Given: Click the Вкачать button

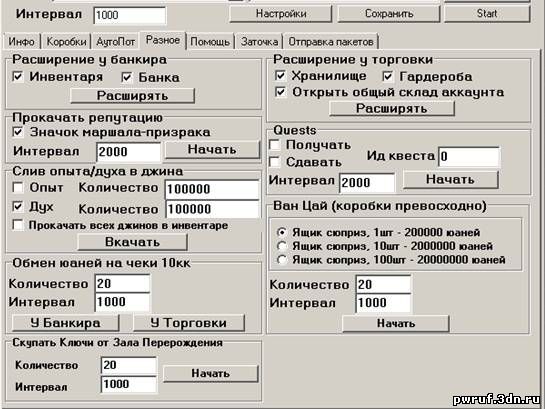Looking at the screenshot, I should coord(132,242).
